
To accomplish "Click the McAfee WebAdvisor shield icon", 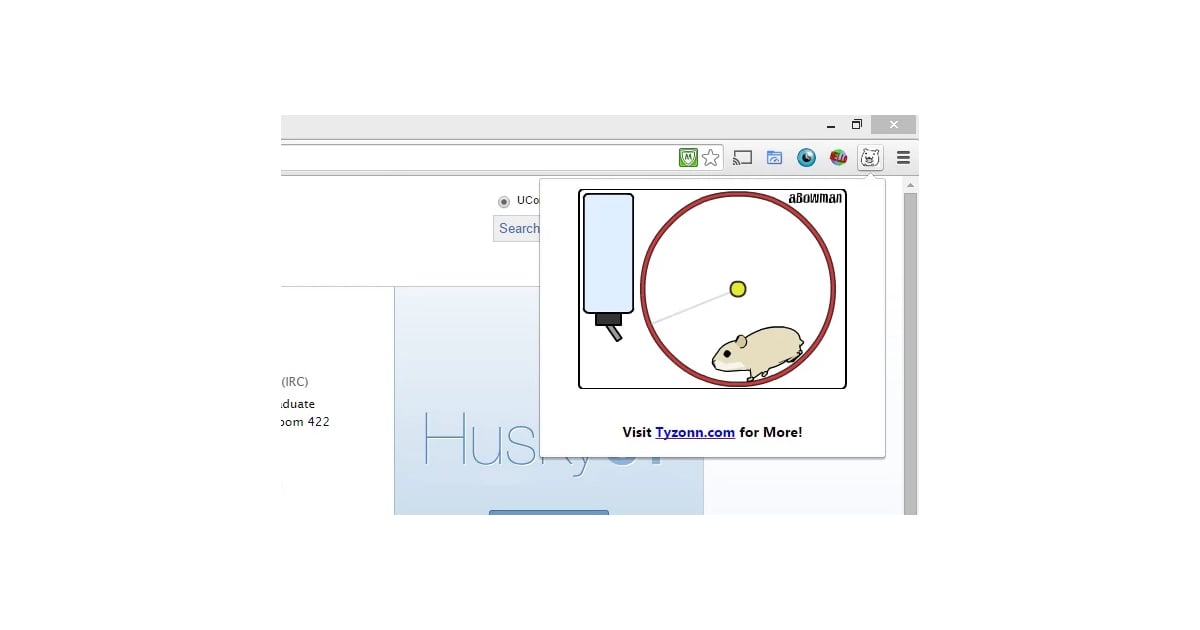I will [690, 157].
